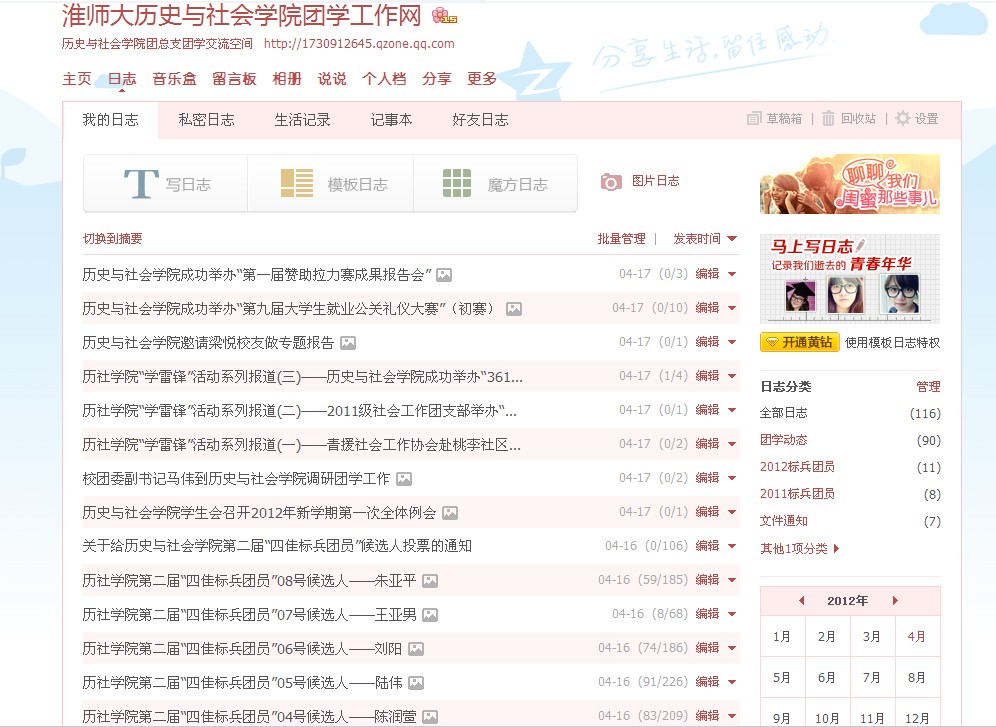Click 切换到摘要 link
996x727 pixels.
click(112, 239)
